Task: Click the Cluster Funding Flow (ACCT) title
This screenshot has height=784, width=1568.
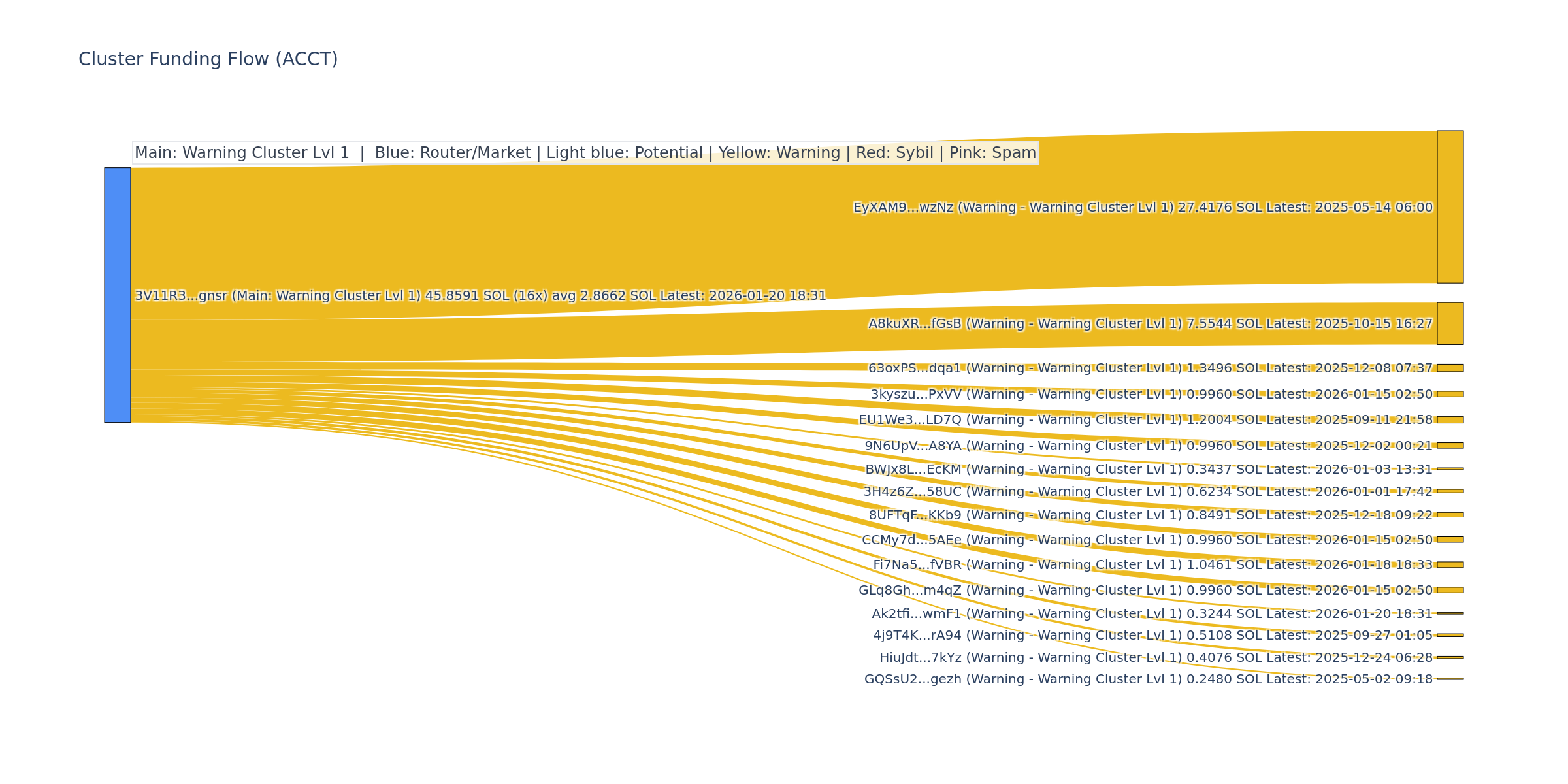Action: click(x=208, y=59)
